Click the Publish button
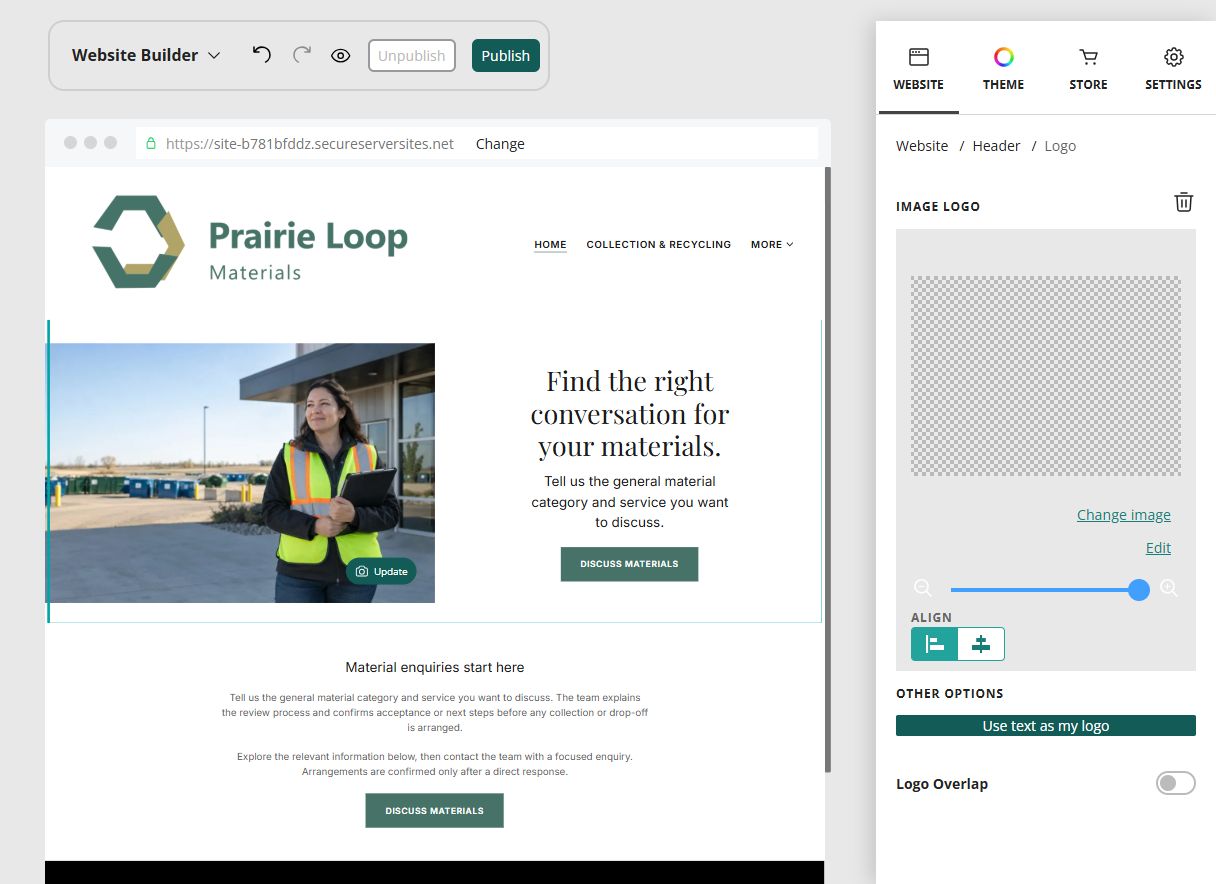 pyautogui.click(x=506, y=56)
